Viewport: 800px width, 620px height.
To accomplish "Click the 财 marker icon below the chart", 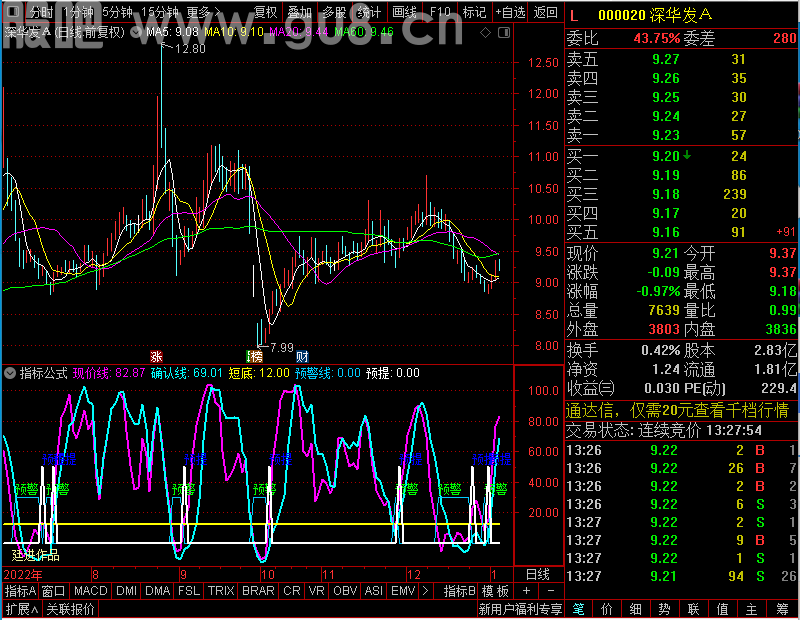I will [x=302, y=356].
